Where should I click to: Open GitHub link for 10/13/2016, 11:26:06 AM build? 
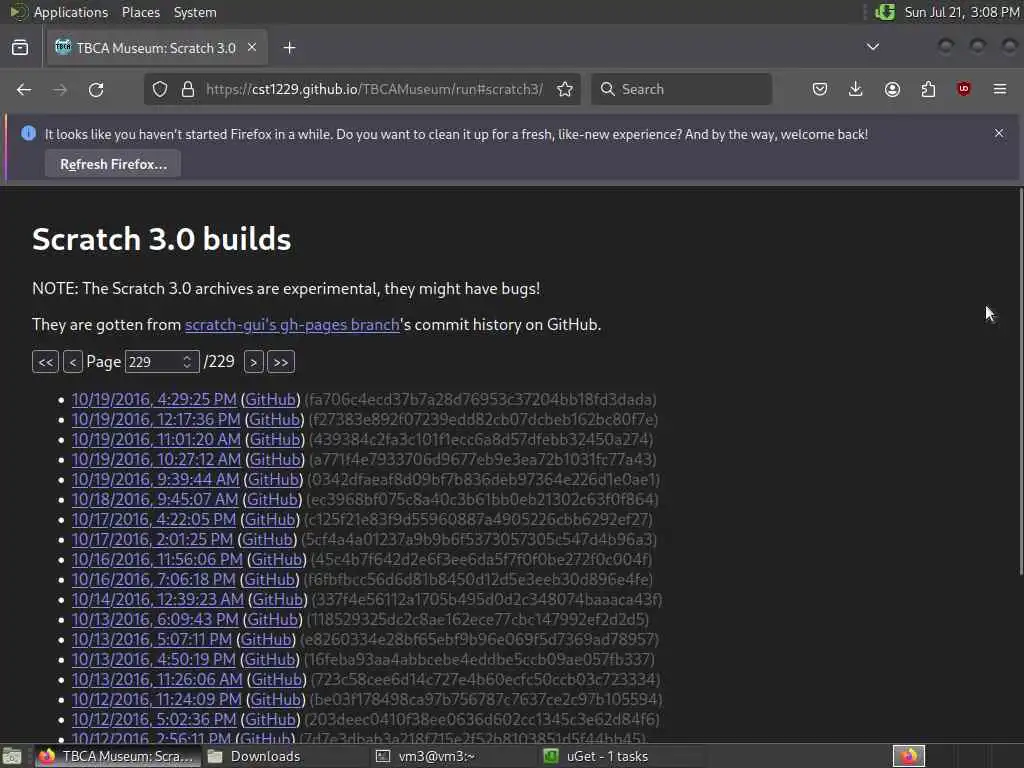point(276,680)
